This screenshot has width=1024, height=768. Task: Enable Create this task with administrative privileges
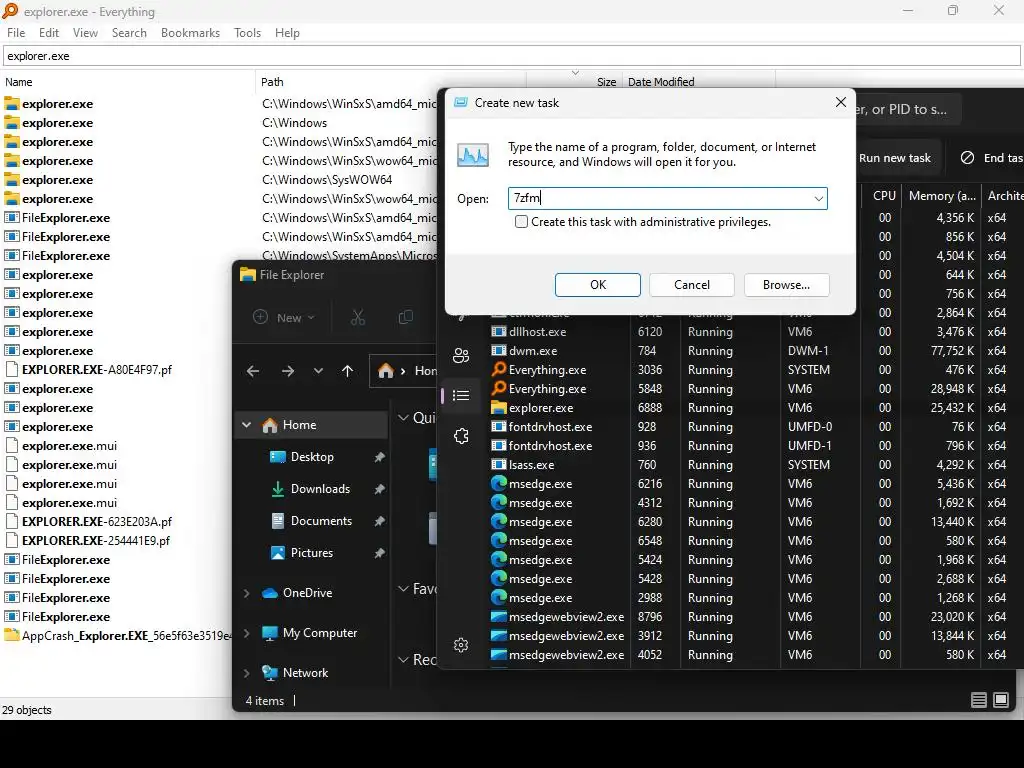point(521,221)
